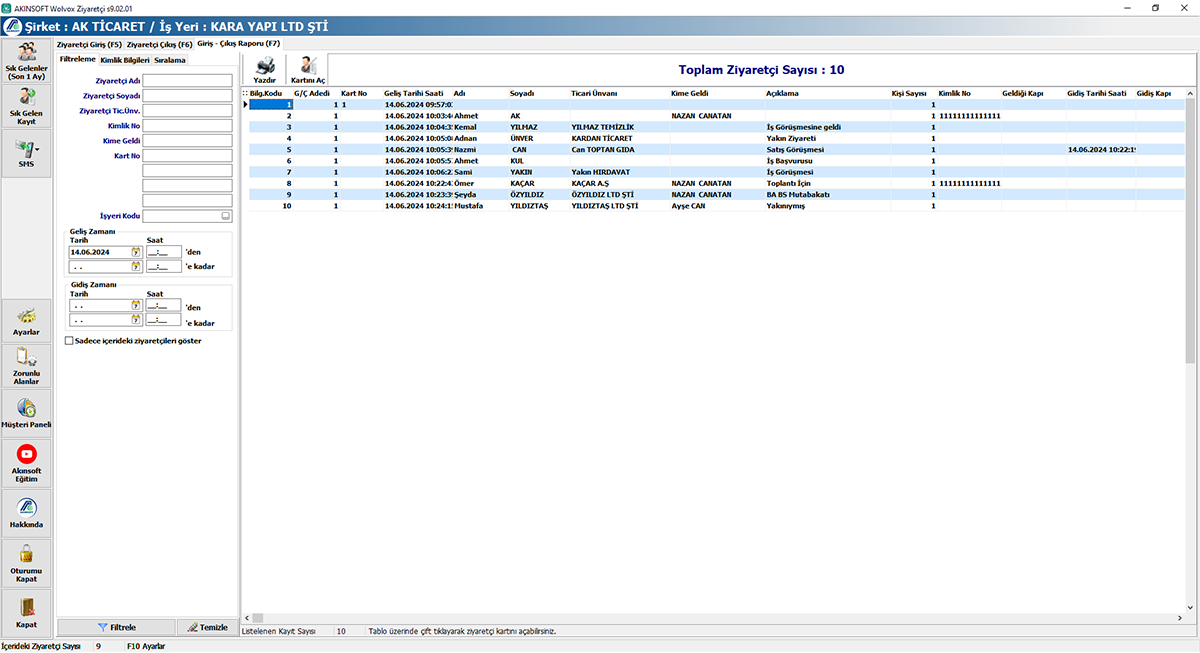Click Kartını Aç toolbar button
Viewport: 1200px width, 653px height.
[308, 68]
